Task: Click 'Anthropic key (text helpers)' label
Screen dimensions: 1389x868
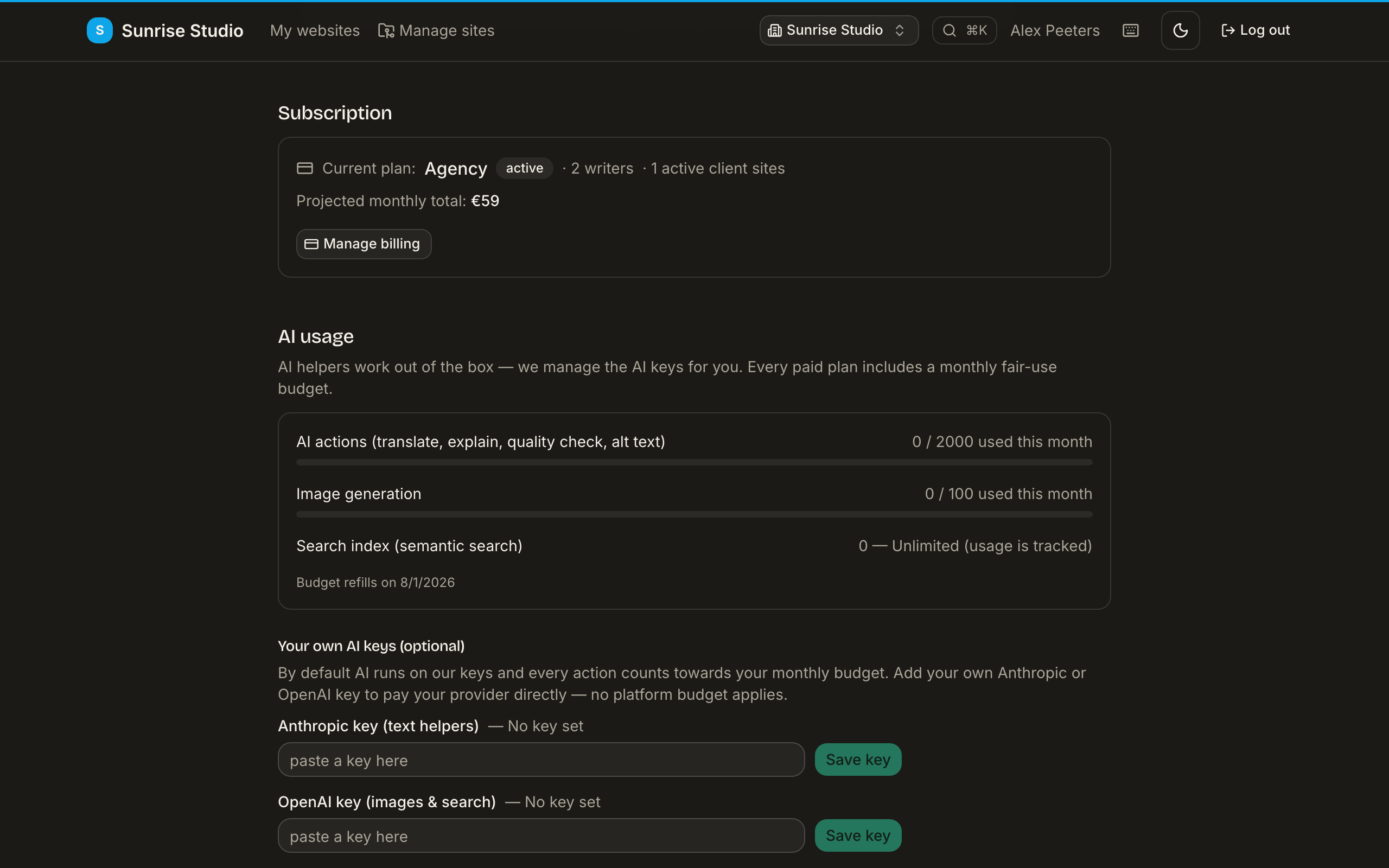Action: pyautogui.click(x=378, y=726)
